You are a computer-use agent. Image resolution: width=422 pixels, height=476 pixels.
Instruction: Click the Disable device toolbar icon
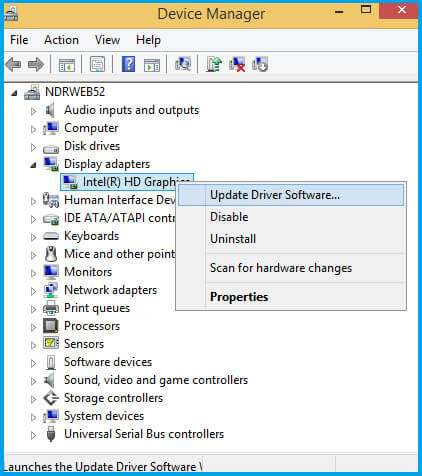pyautogui.click(x=260, y=64)
